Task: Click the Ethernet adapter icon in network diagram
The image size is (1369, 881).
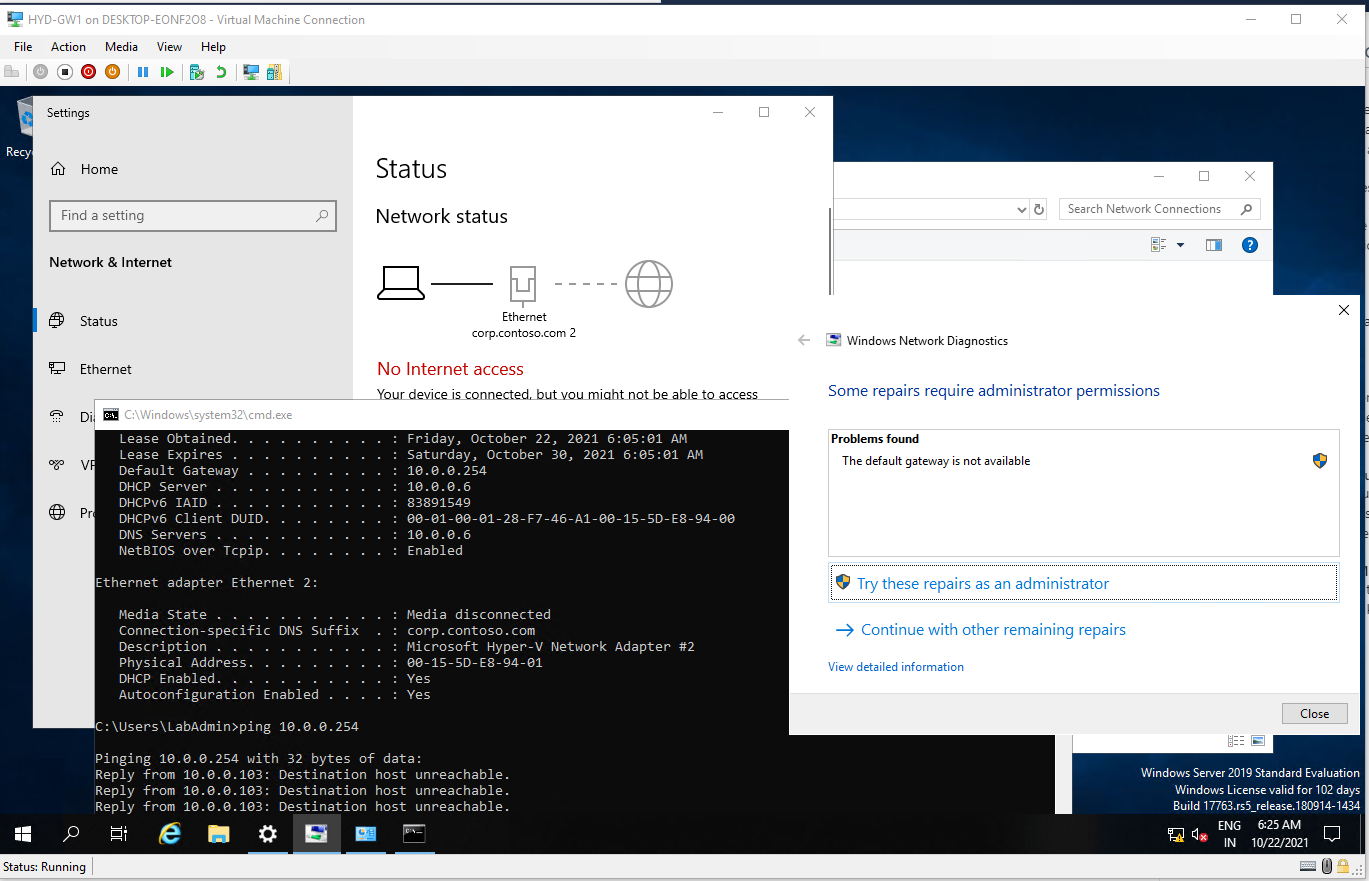Action: [524, 285]
